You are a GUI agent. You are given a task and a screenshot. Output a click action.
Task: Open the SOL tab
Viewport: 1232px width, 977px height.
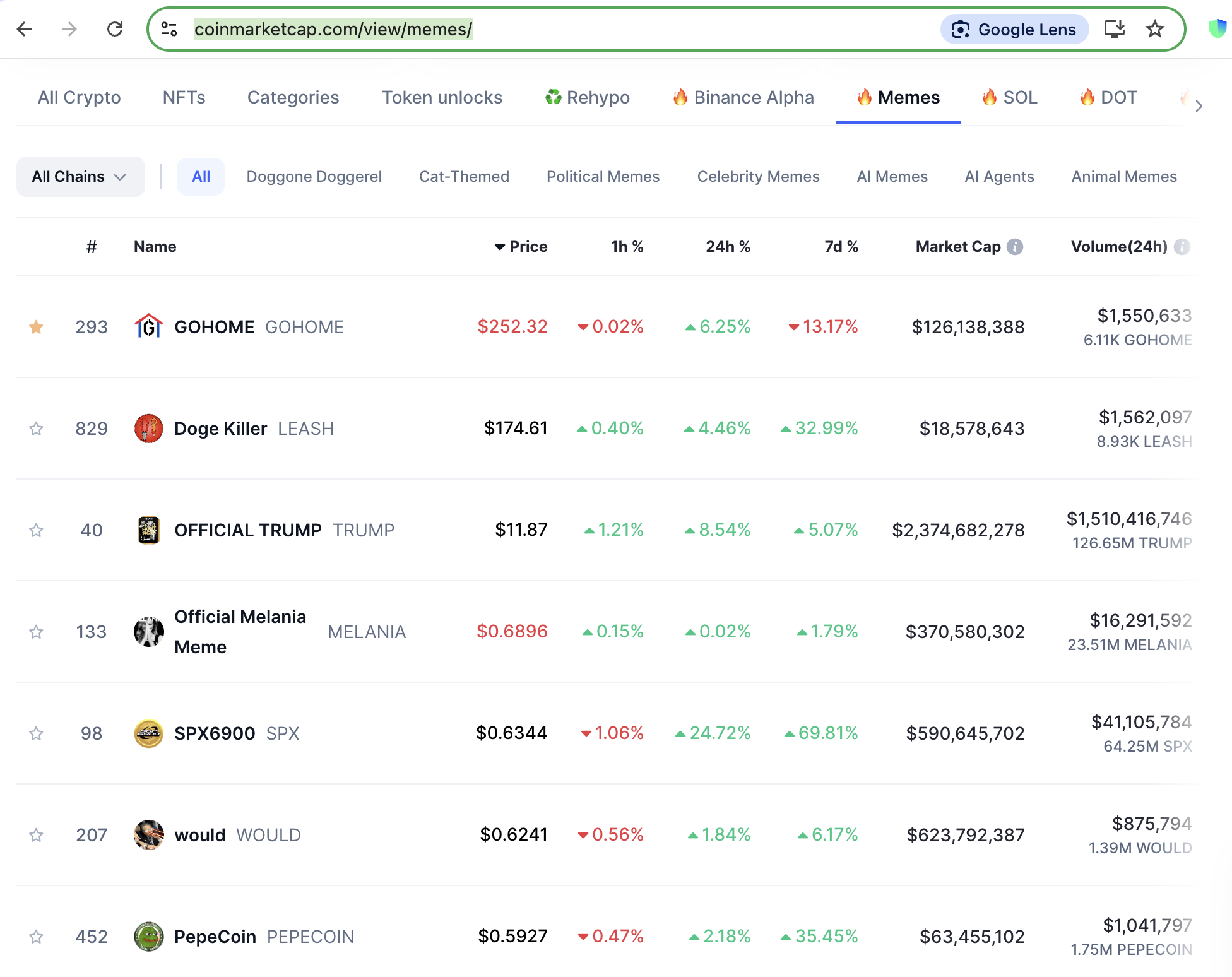[1009, 97]
